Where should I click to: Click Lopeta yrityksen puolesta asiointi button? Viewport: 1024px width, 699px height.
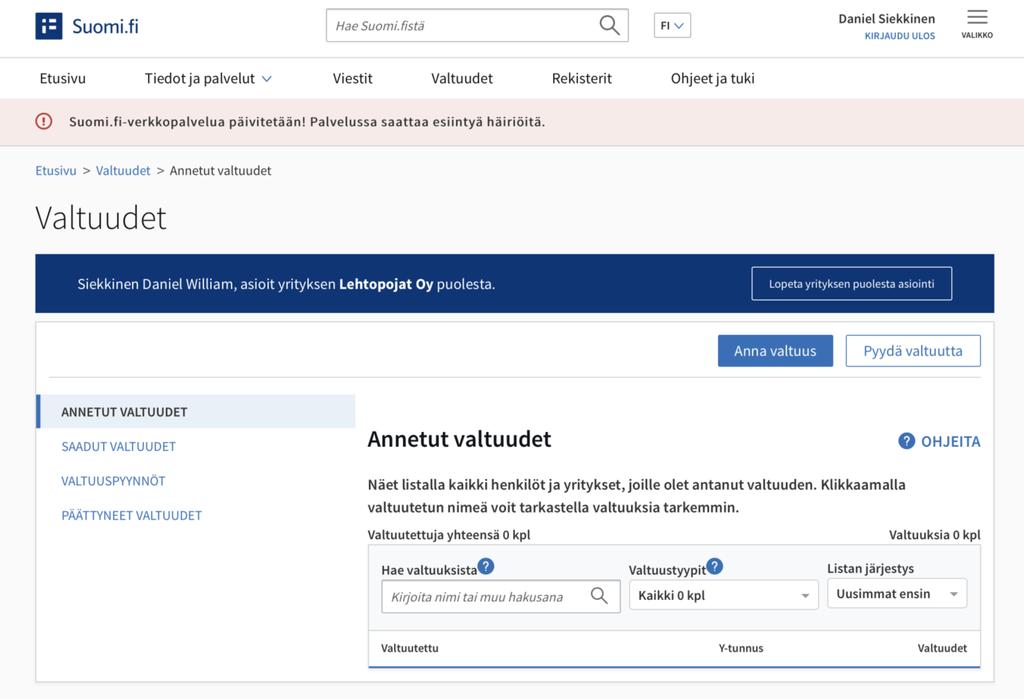852,284
